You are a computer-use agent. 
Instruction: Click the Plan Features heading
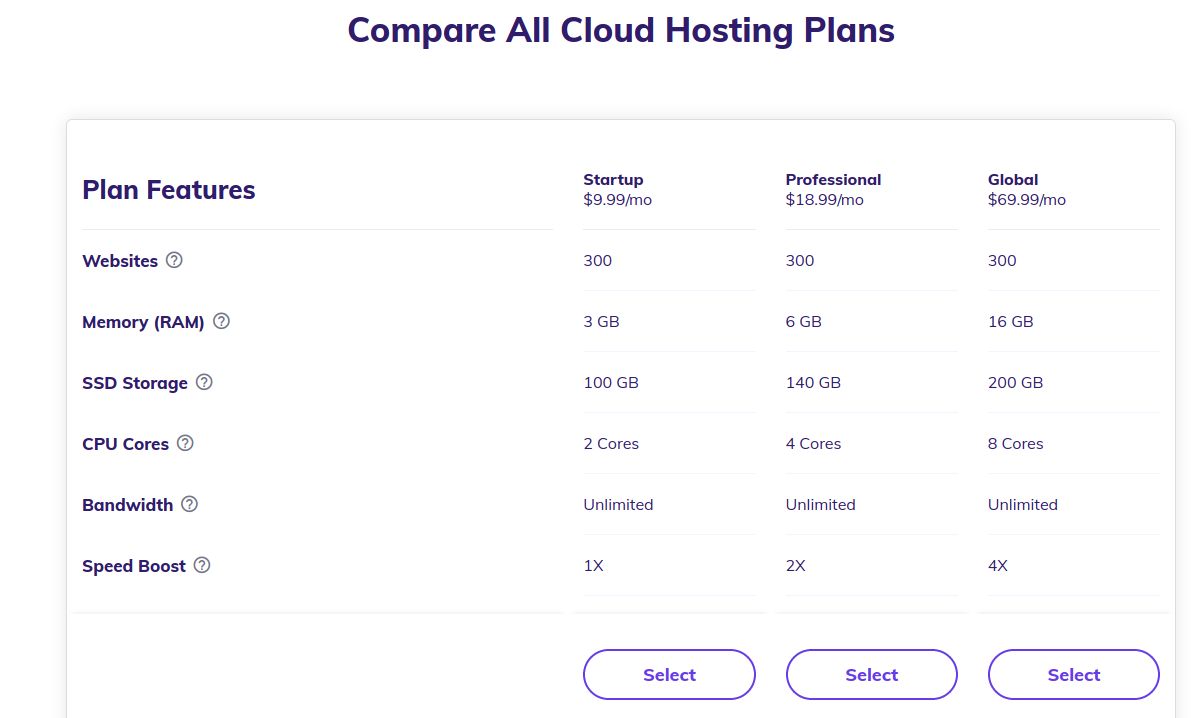pos(169,190)
